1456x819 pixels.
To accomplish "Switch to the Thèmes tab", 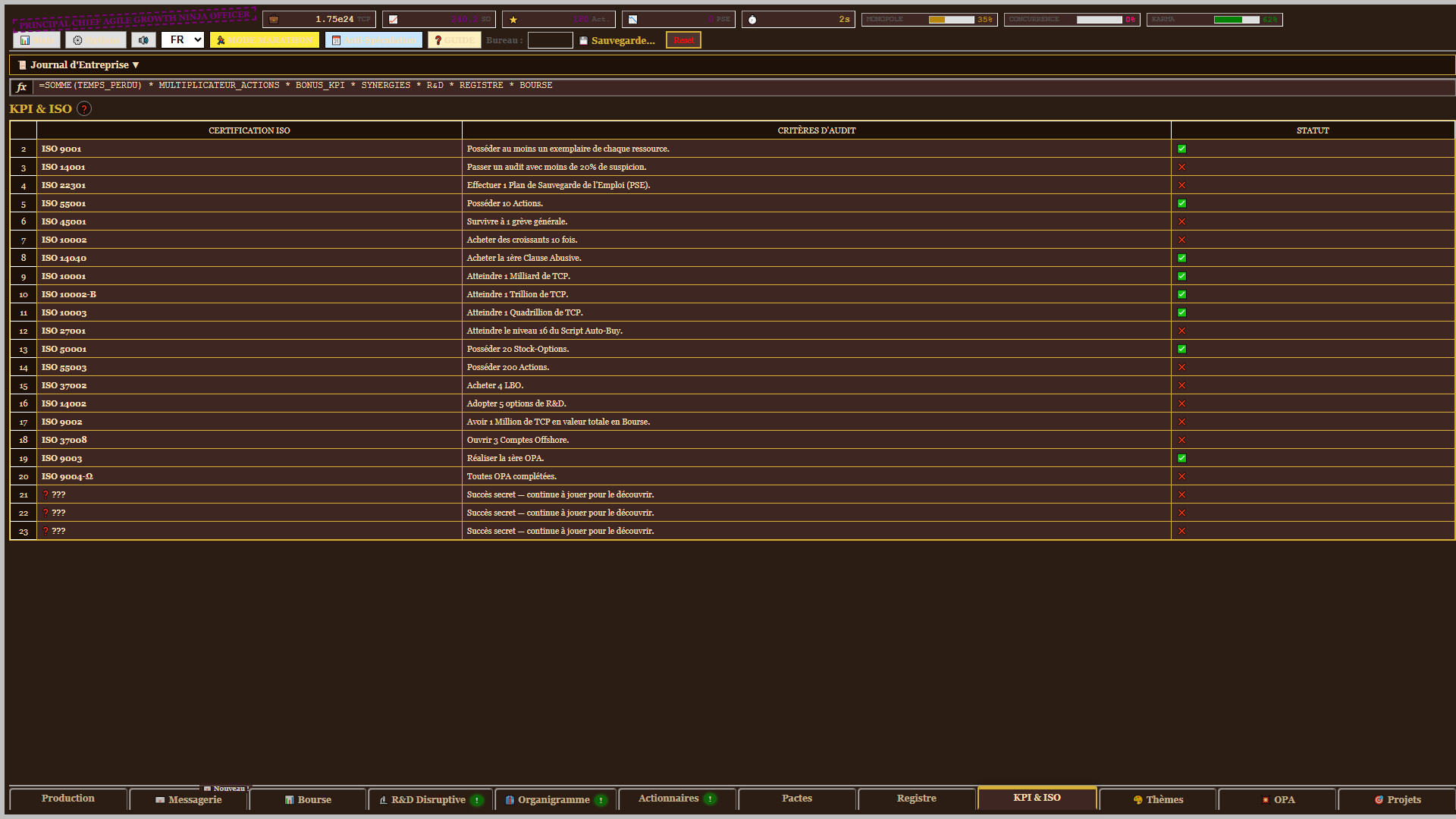I will (1158, 800).
